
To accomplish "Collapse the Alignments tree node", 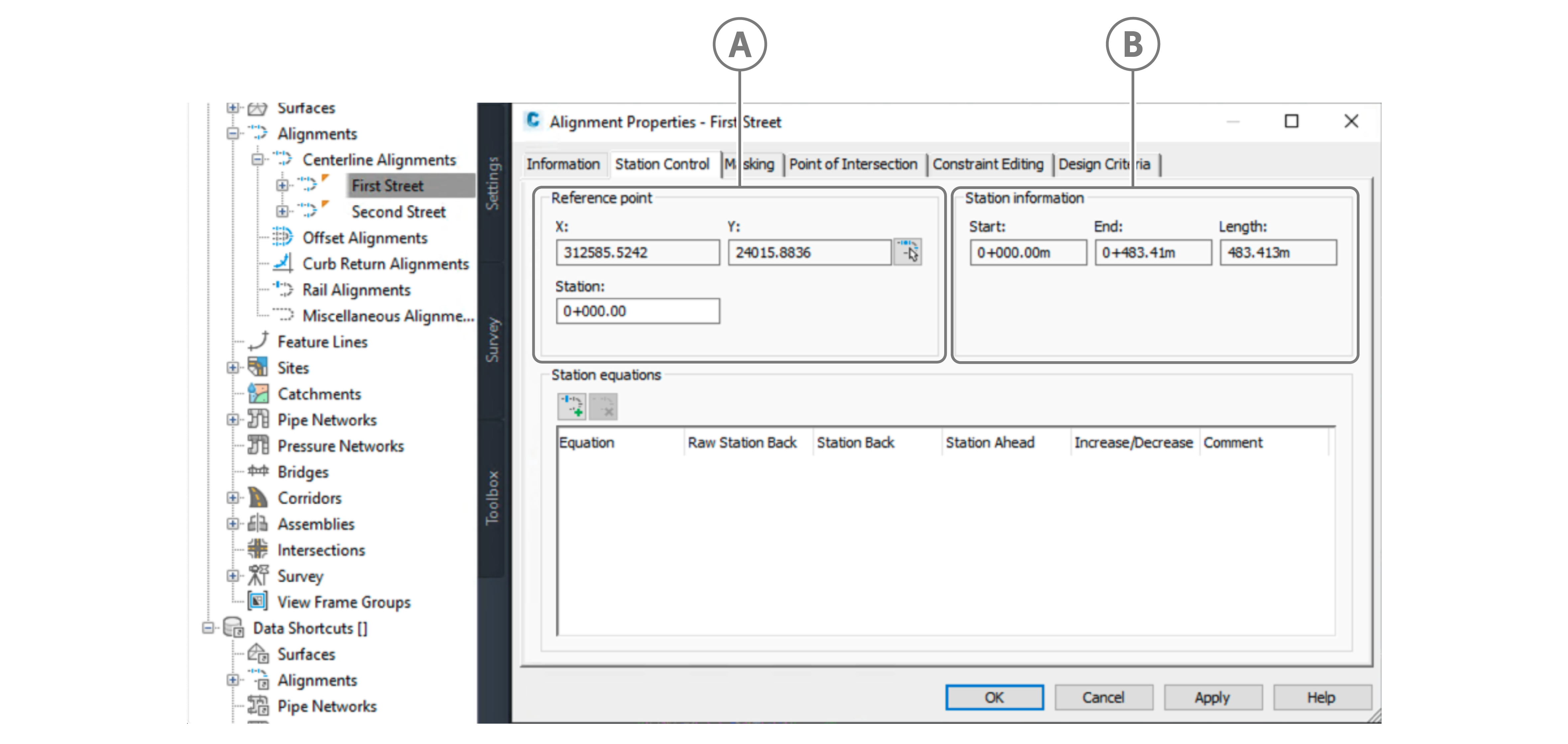I will (233, 133).
